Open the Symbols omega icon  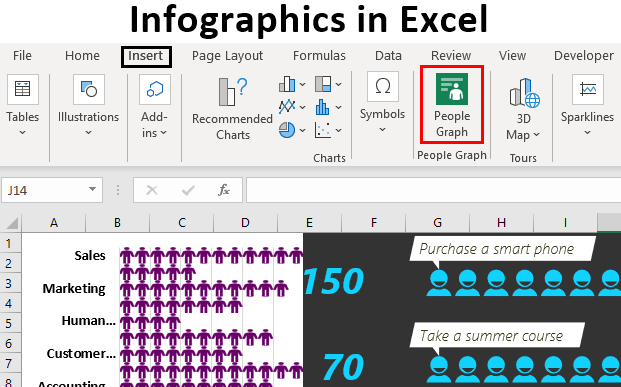pos(383,87)
